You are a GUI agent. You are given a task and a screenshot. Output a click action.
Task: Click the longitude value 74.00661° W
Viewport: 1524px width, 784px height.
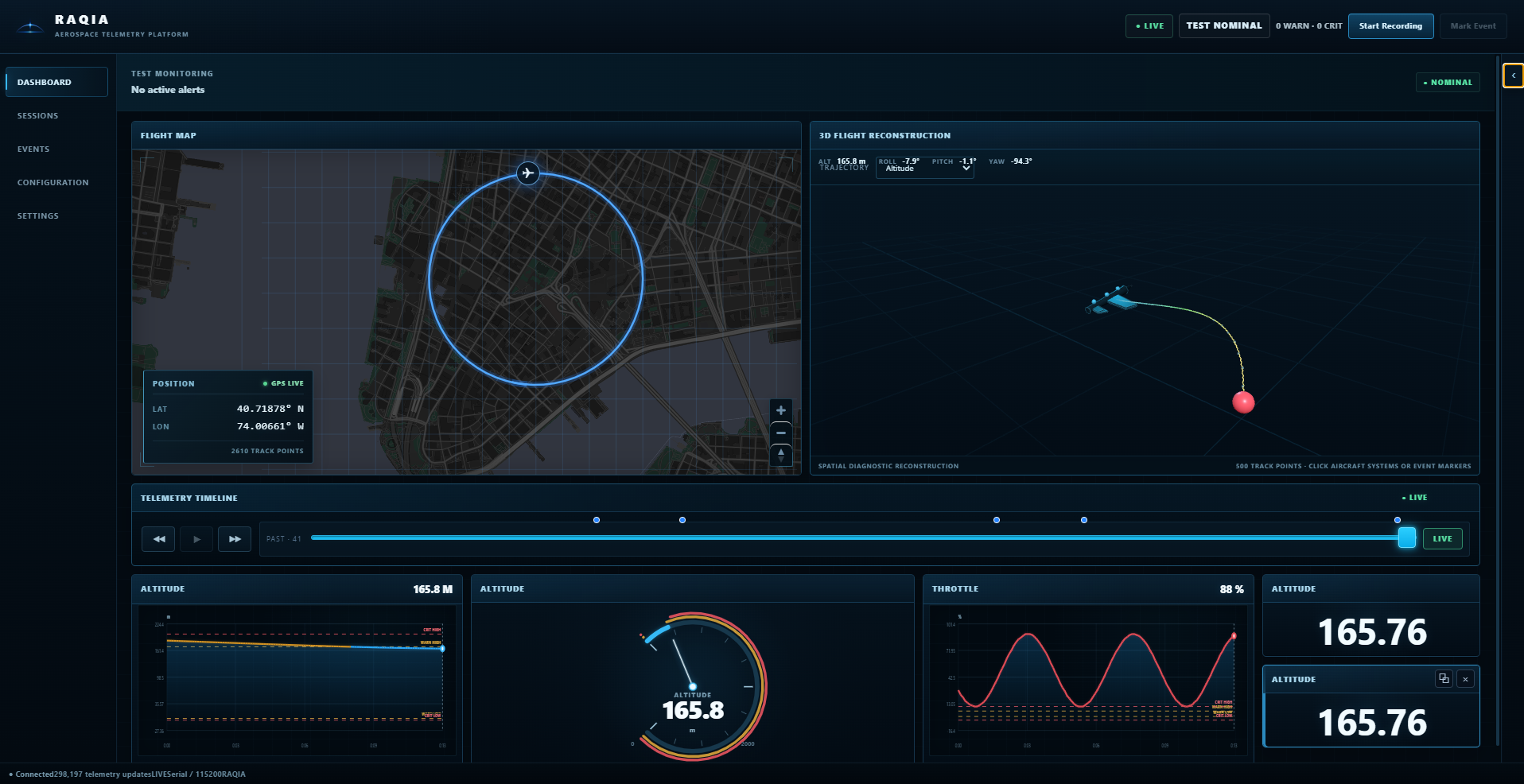point(270,426)
